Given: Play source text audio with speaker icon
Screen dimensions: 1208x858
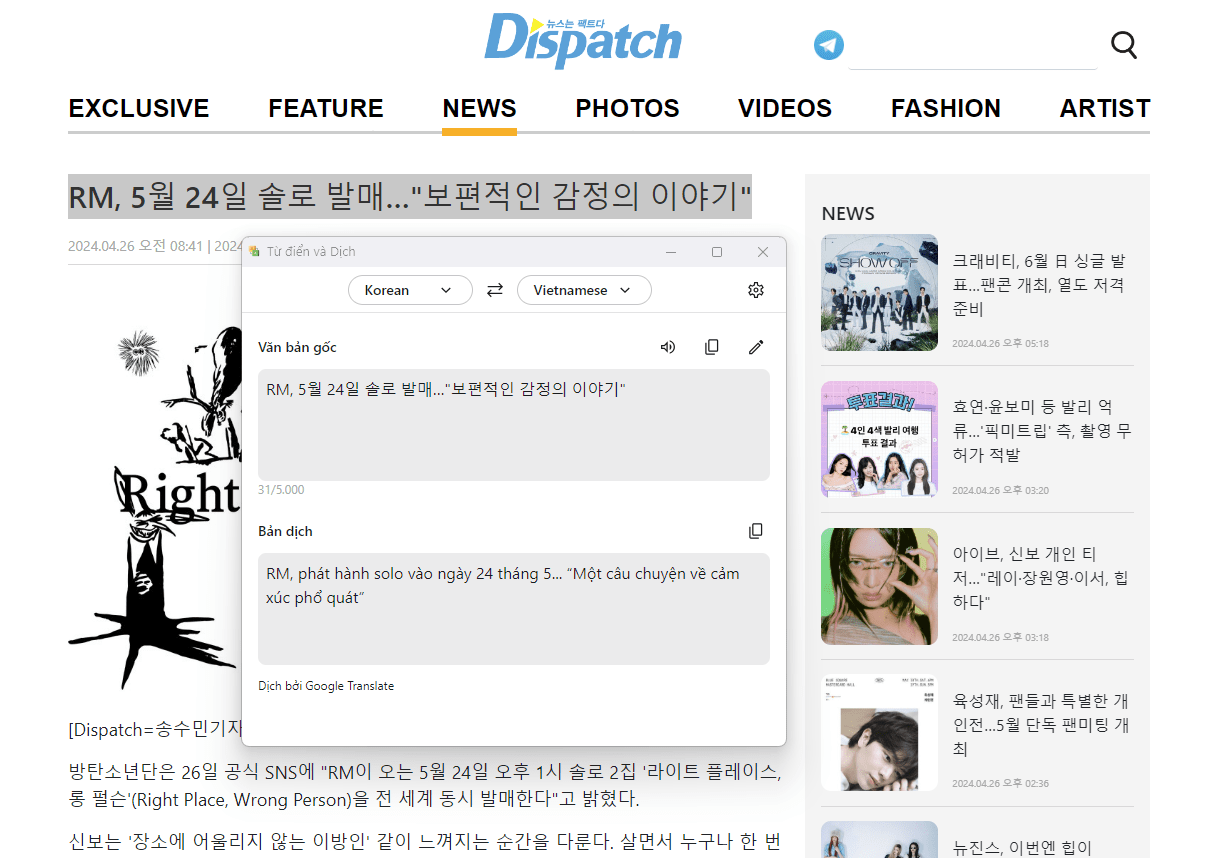Looking at the screenshot, I should (x=668, y=347).
